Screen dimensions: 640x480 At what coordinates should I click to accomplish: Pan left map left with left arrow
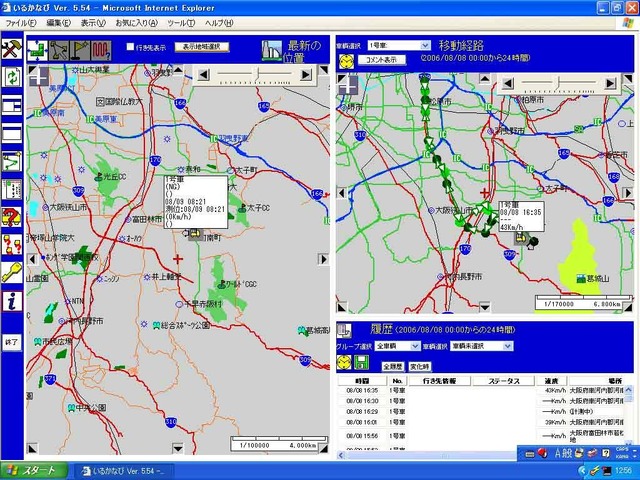(32, 259)
